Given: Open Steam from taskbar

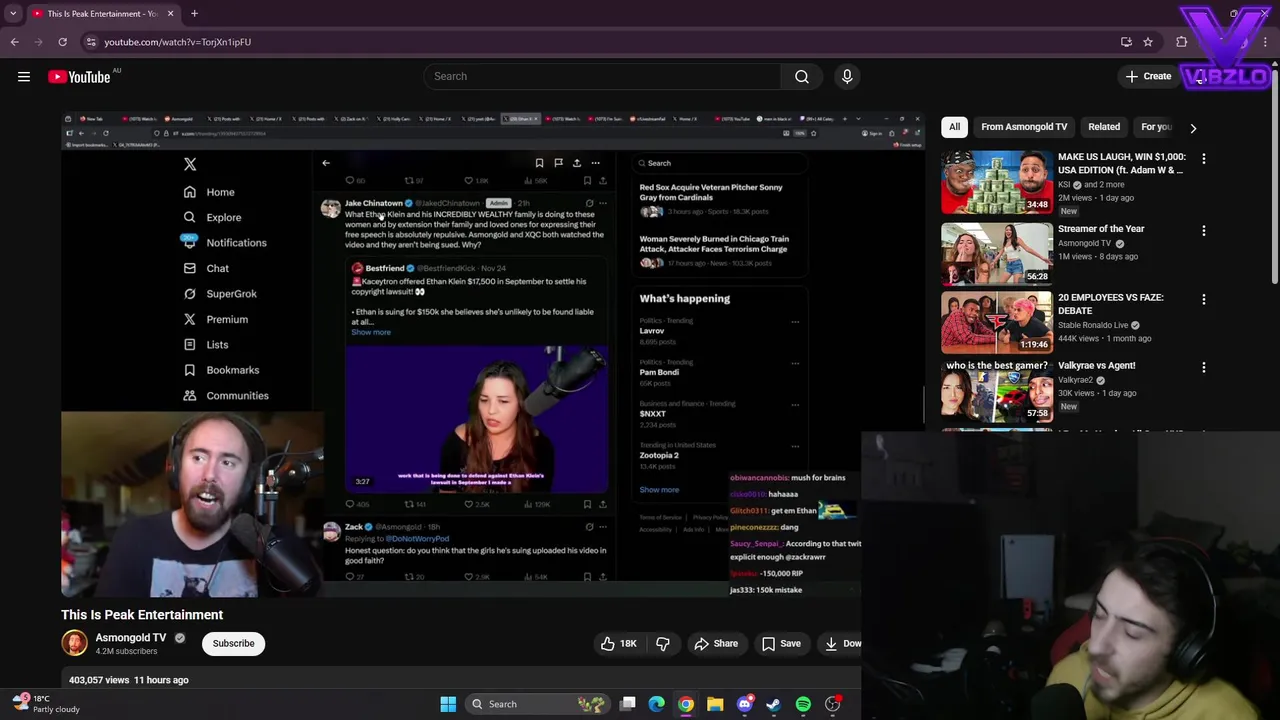Looking at the screenshot, I should click(x=774, y=704).
